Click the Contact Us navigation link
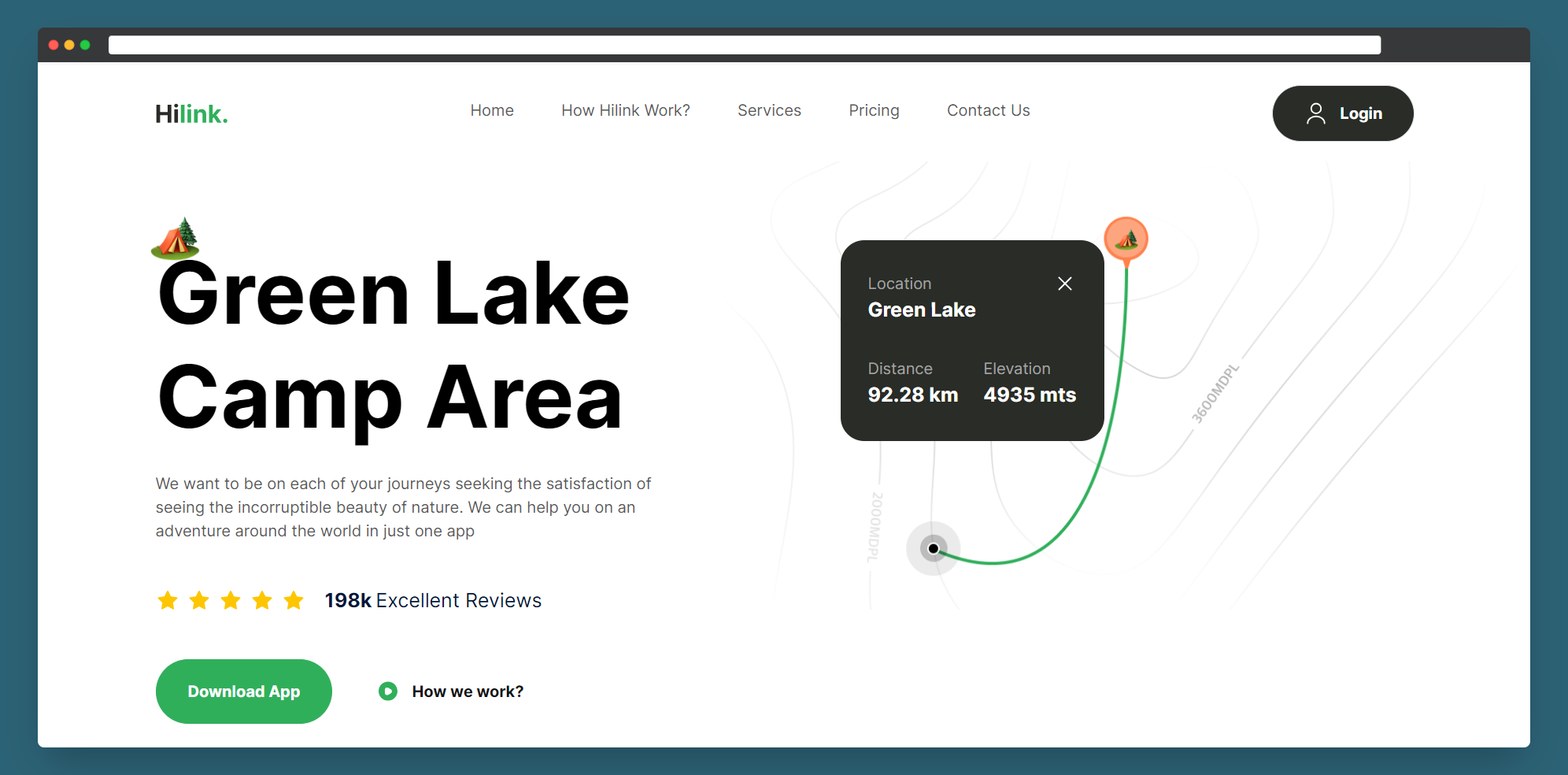 click(988, 110)
